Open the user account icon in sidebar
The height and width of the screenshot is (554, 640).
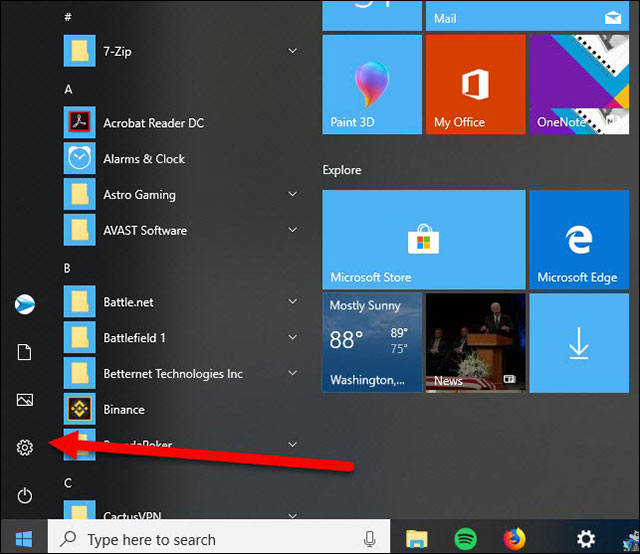click(25, 304)
